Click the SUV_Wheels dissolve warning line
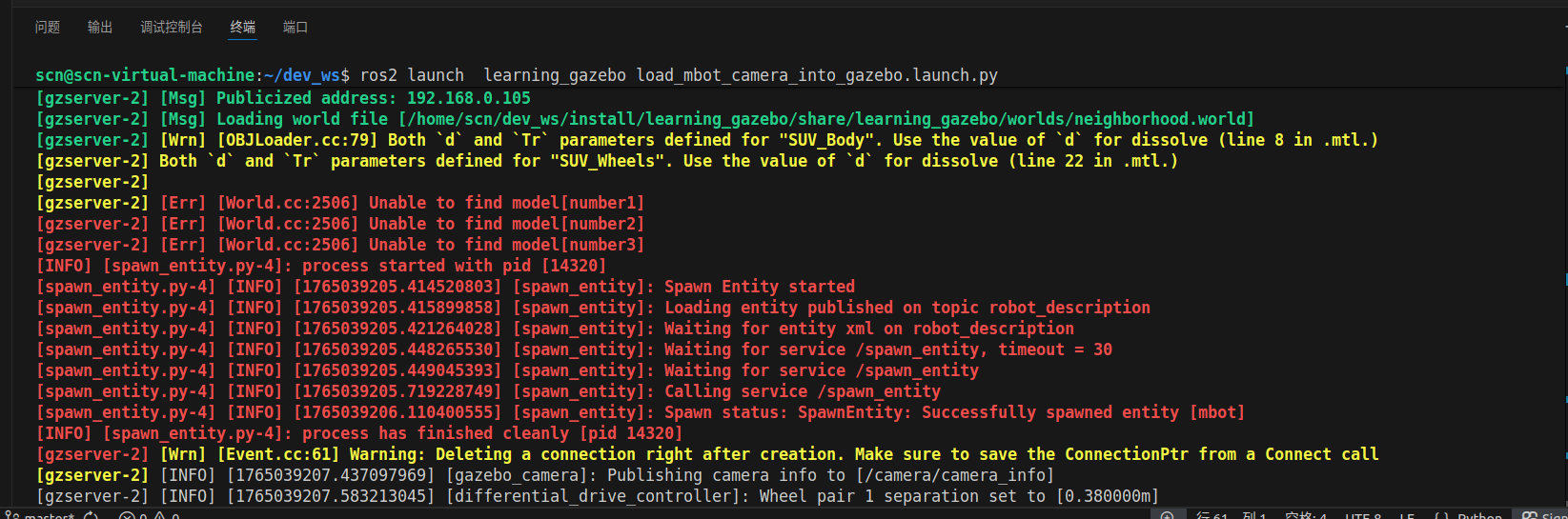 [x=607, y=161]
